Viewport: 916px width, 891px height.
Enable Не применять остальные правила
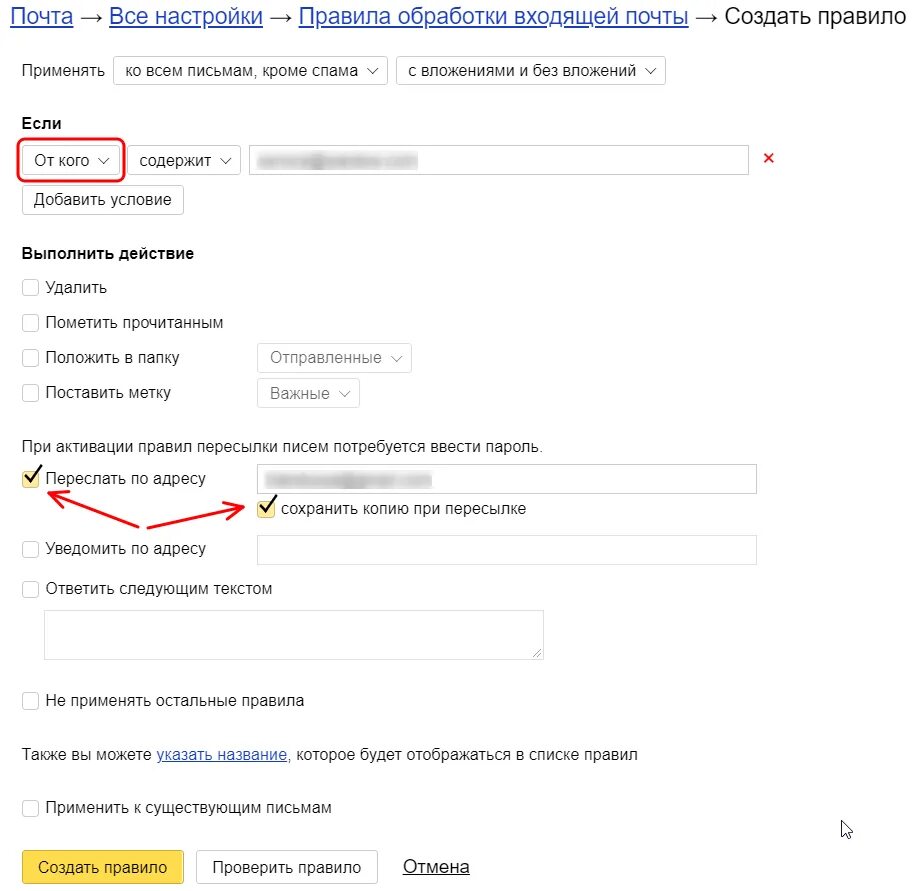pyautogui.click(x=31, y=701)
